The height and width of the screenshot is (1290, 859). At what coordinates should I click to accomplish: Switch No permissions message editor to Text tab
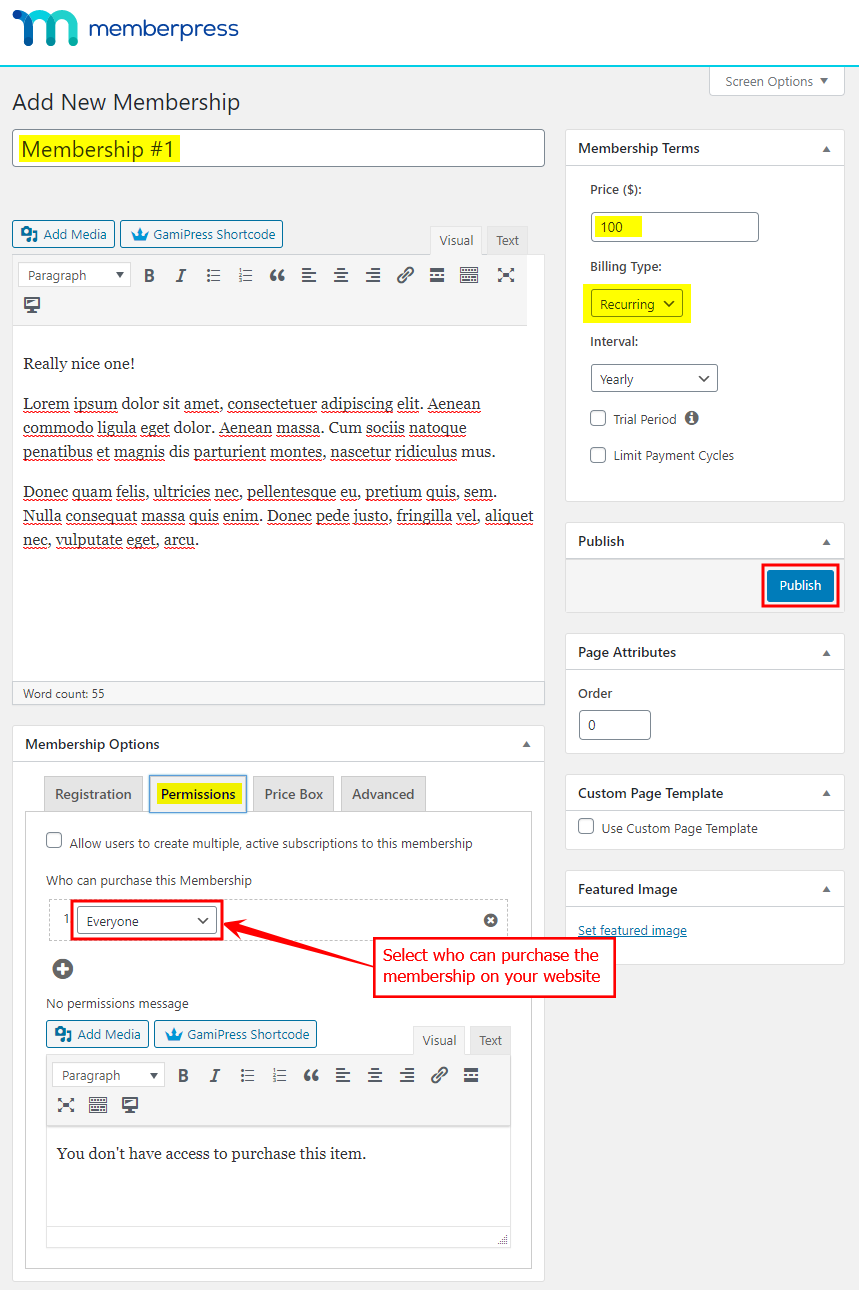point(490,1040)
